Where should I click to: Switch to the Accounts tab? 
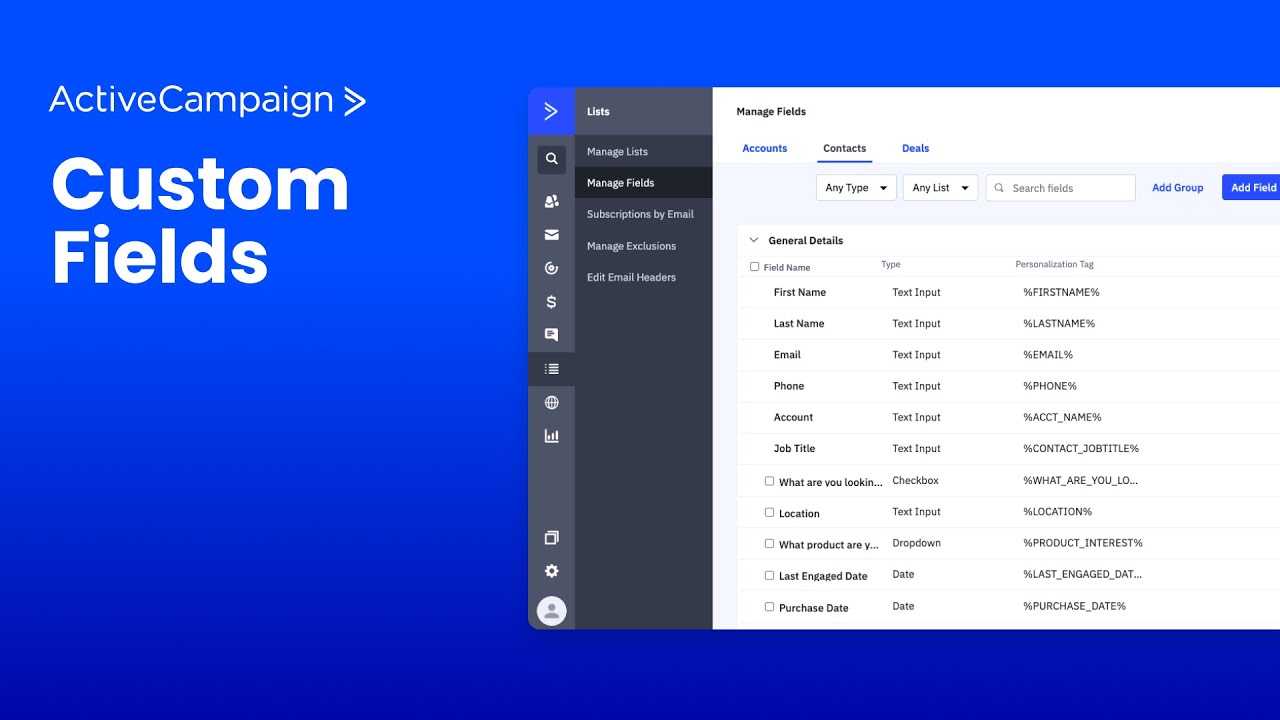pyautogui.click(x=765, y=148)
